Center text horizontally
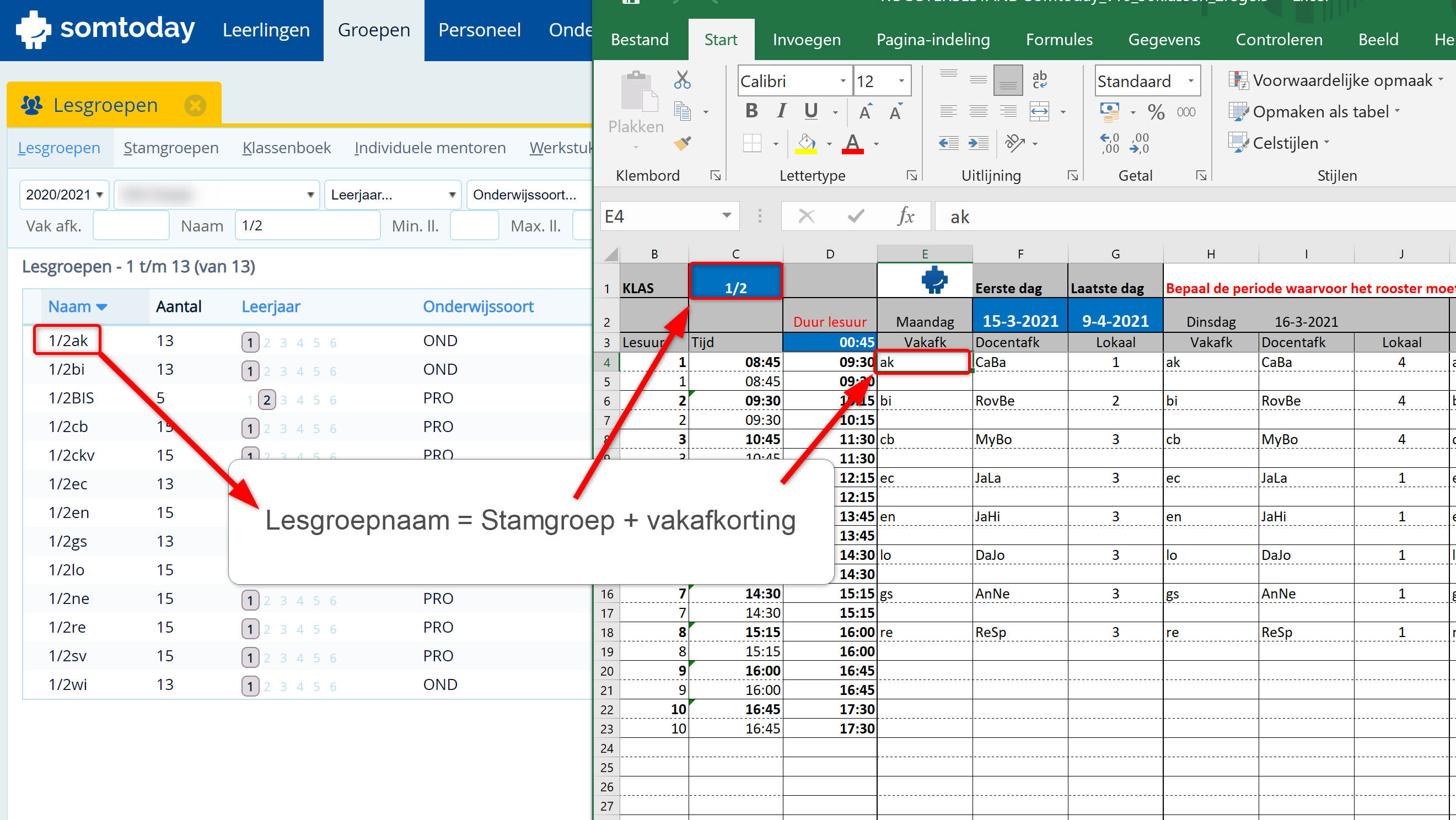This screenshot has width=1456, height=820. point(979,111)
